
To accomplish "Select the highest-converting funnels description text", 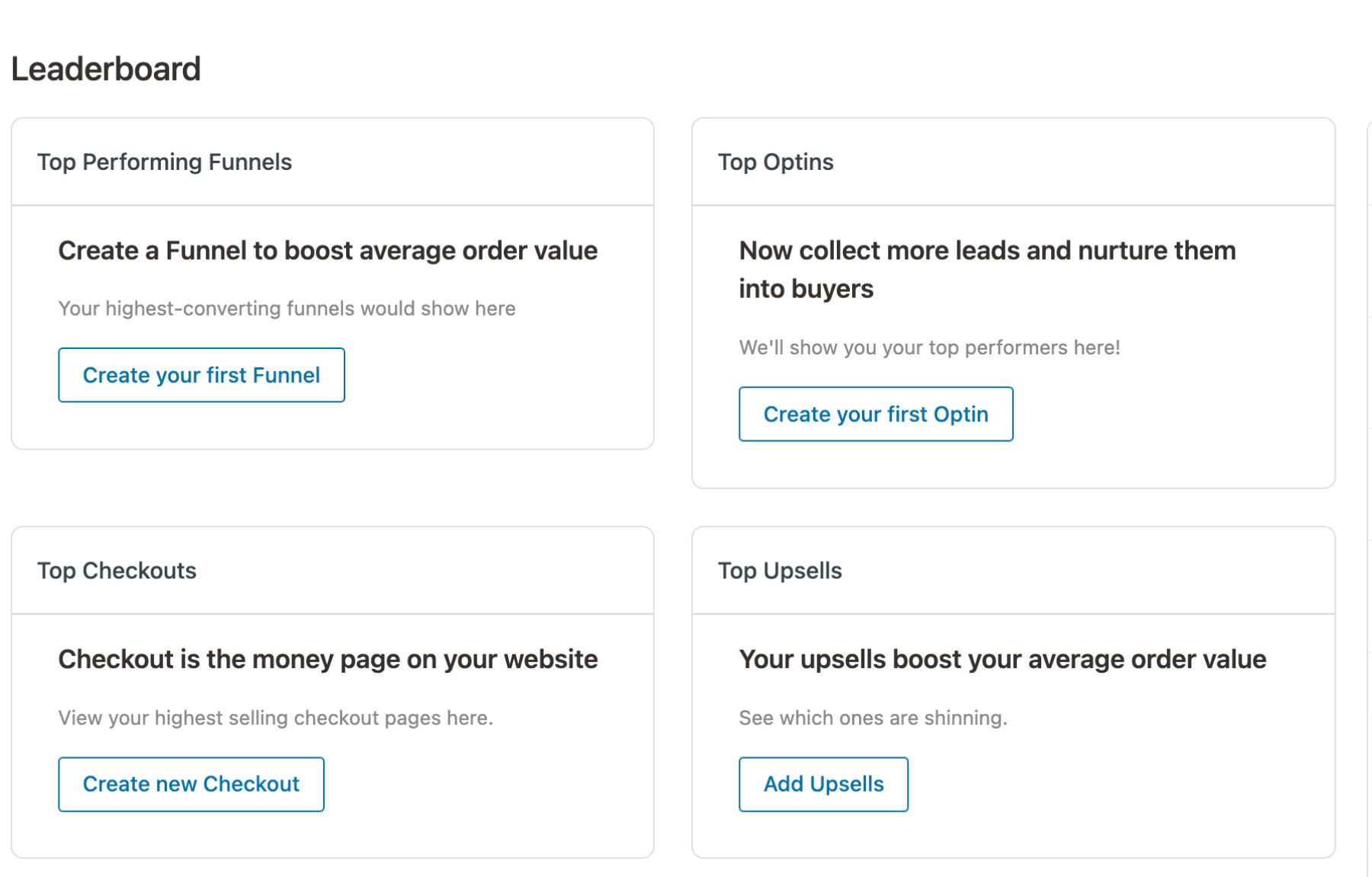I will (x=287, y=308).
